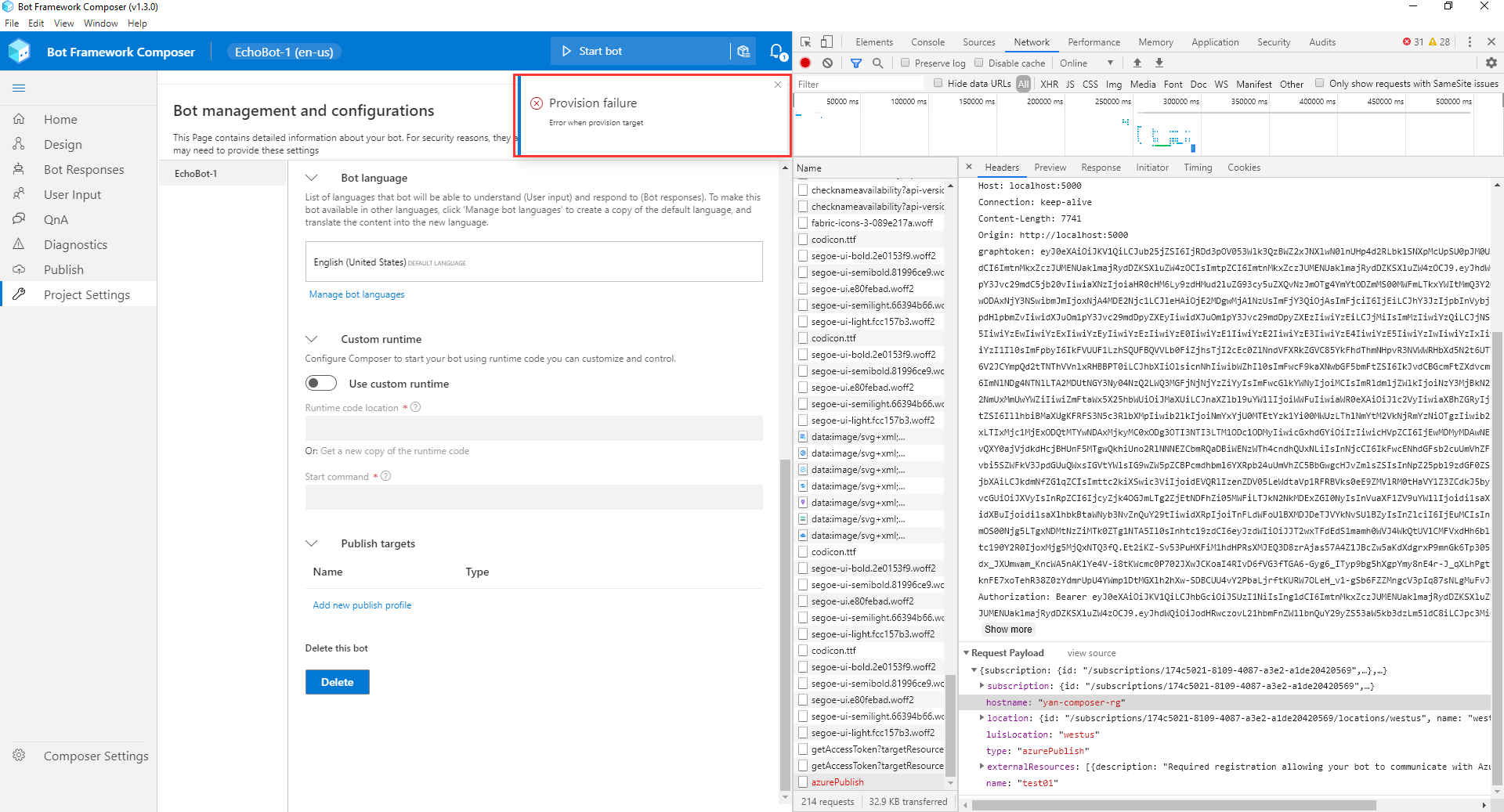Collapse the Bot language section

click(312, 177)
